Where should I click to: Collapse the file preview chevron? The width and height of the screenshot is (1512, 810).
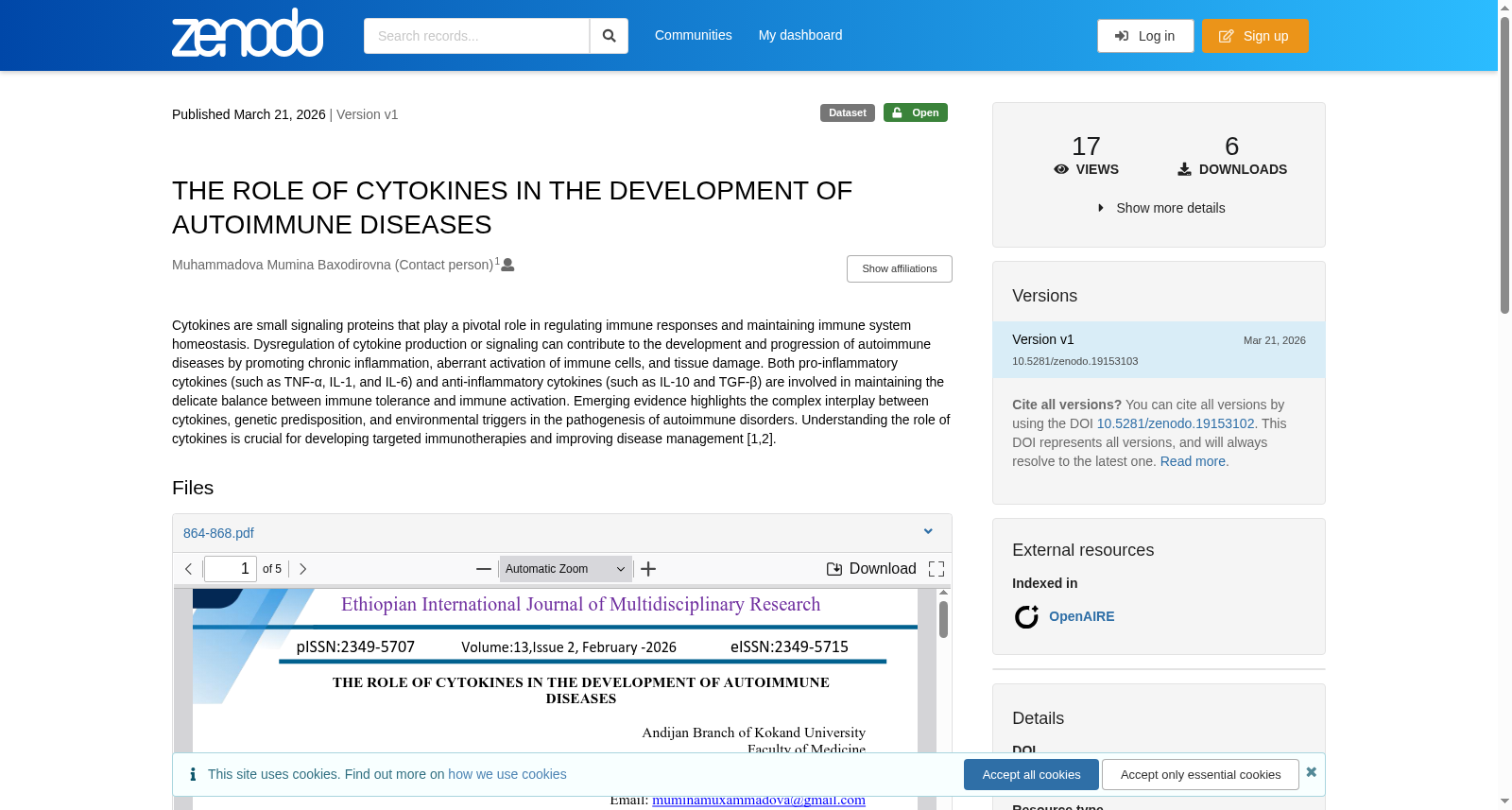click(x=928, y=532)
